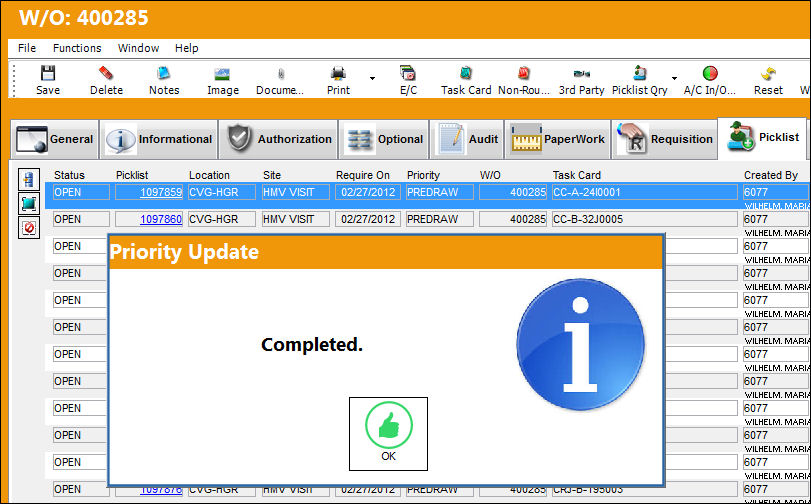Viewport: 811px width, 504px height.
Task: Open picklist link 1097859
Action: (161, 192)
